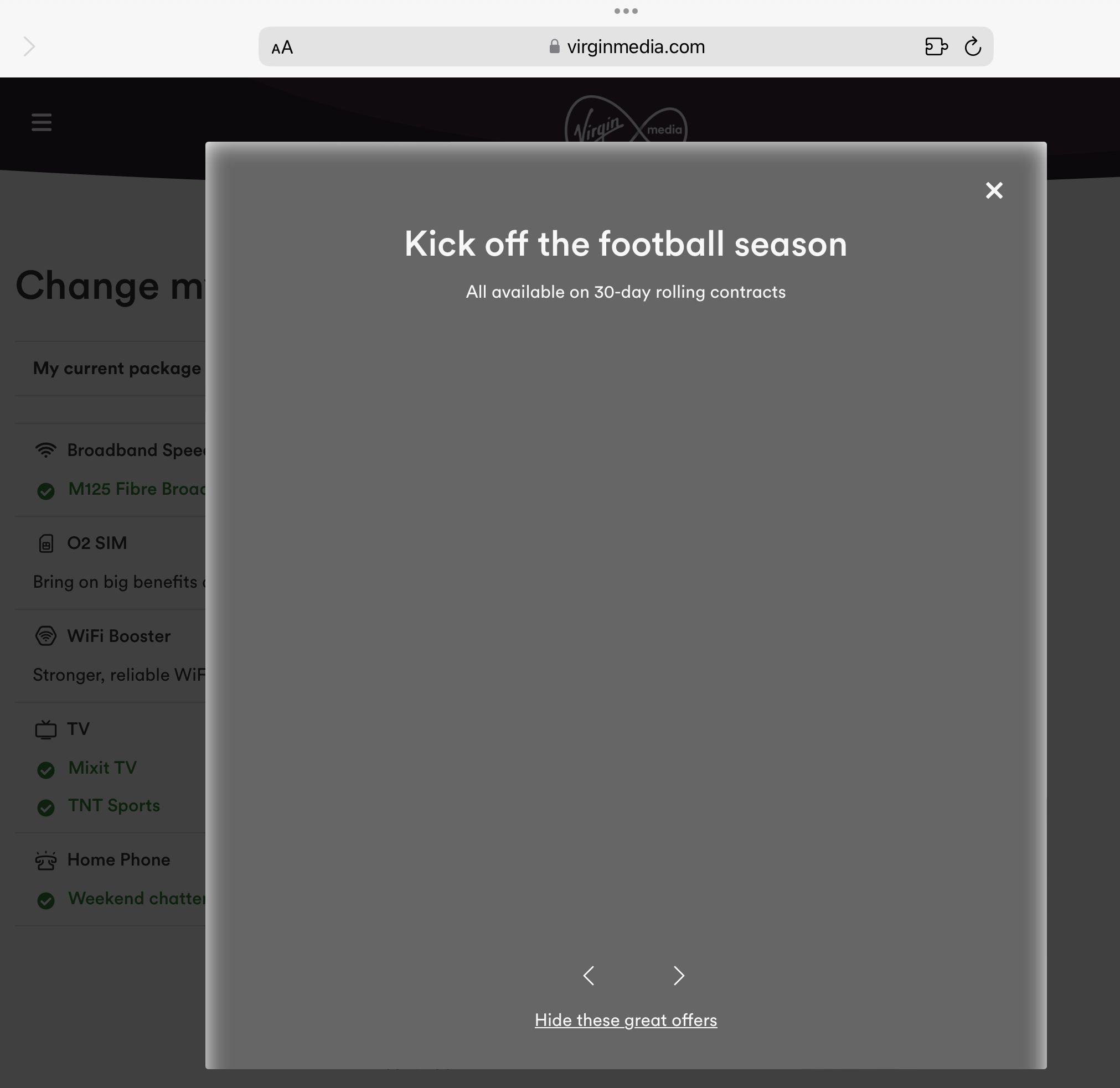Go forward using the browser forward arrow
The width and height of the screenshot is (1120, 1088).
click(x=29, y=47)
